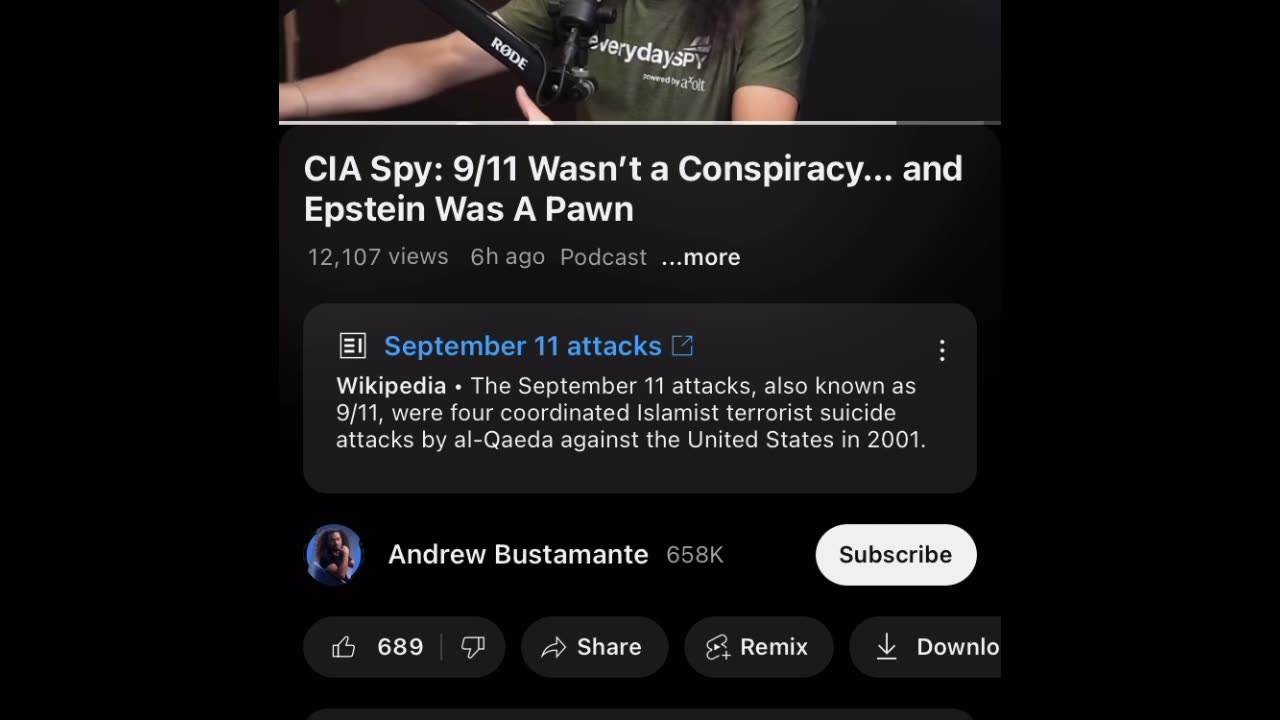This screenshot has width=1280, height=720.
Task: Click the 689 likes count
Action: pyautogui.click(x=400, y=648)
